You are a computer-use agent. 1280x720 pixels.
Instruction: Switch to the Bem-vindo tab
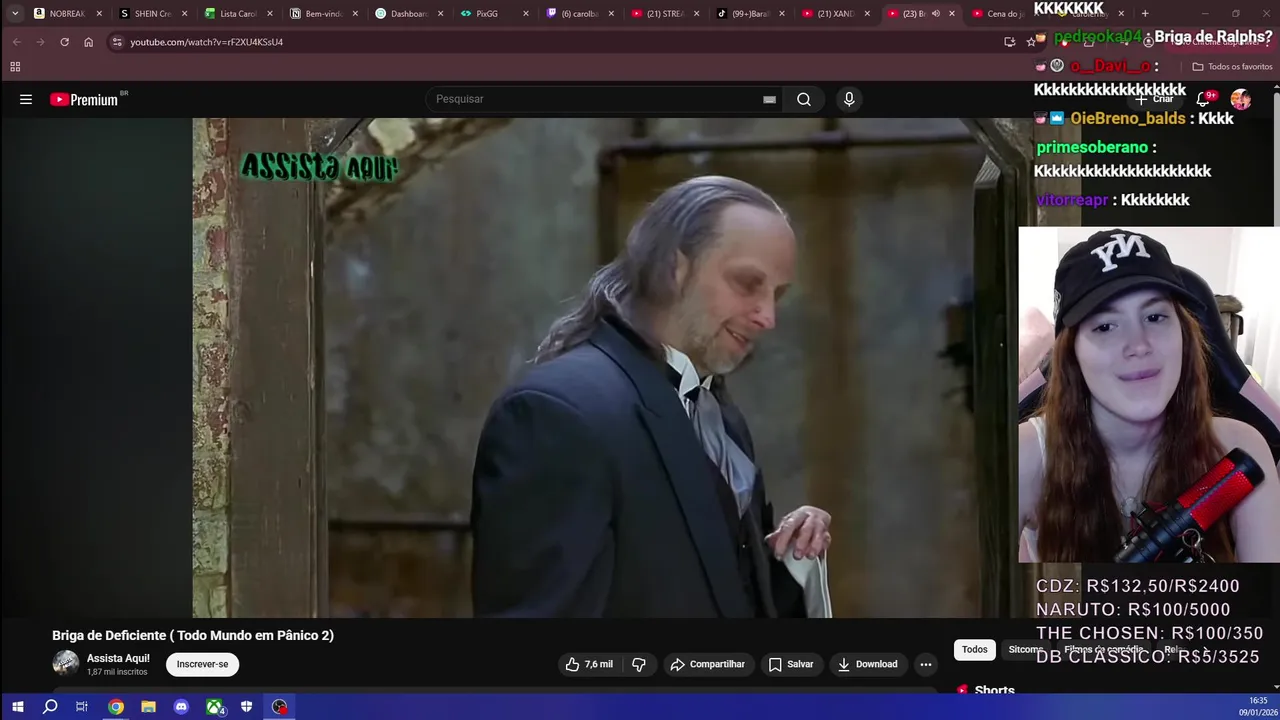323,14
